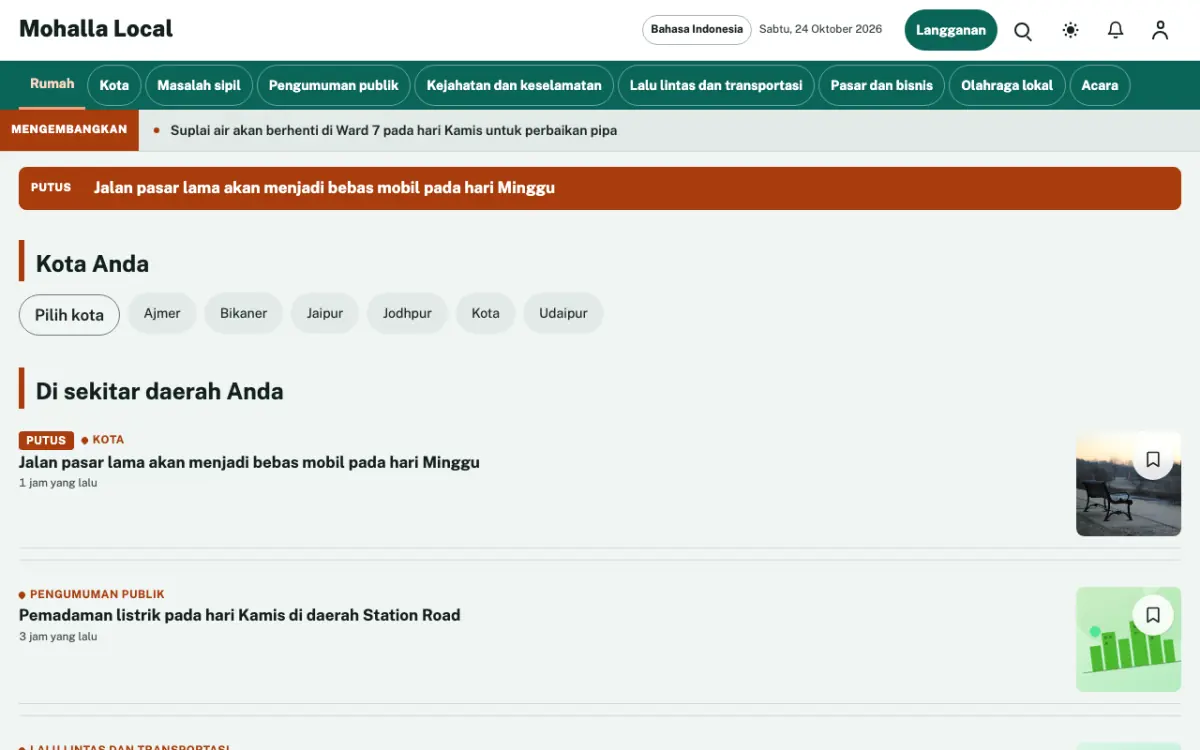
Task: Toggle light/dark theme sun icon
Action: pyautogui.click(x=1070, y=30)
